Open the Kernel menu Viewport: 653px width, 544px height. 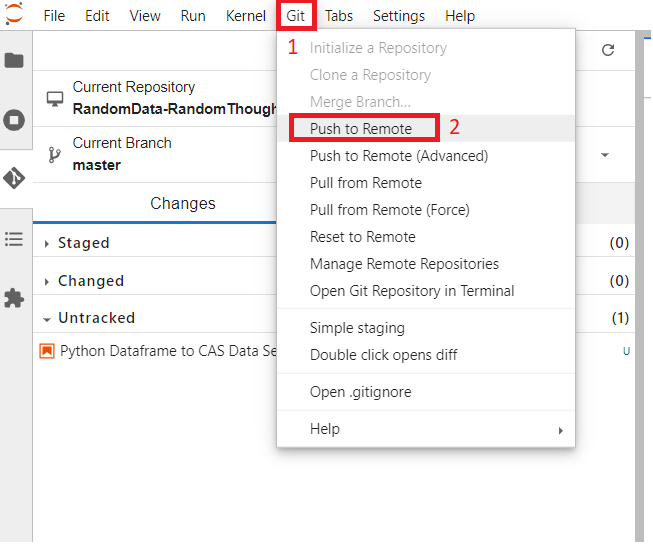pos(246,16)
